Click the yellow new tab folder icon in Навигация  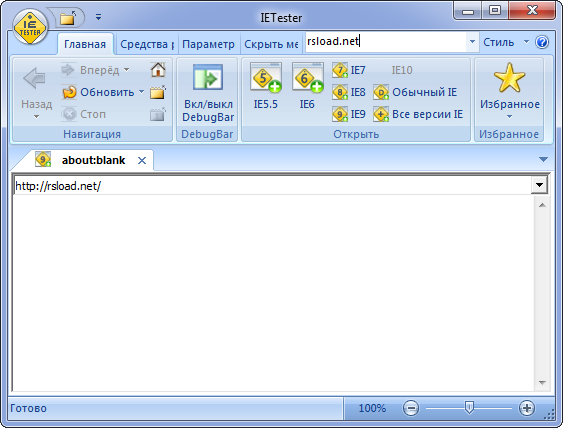[x=158, y=92]
